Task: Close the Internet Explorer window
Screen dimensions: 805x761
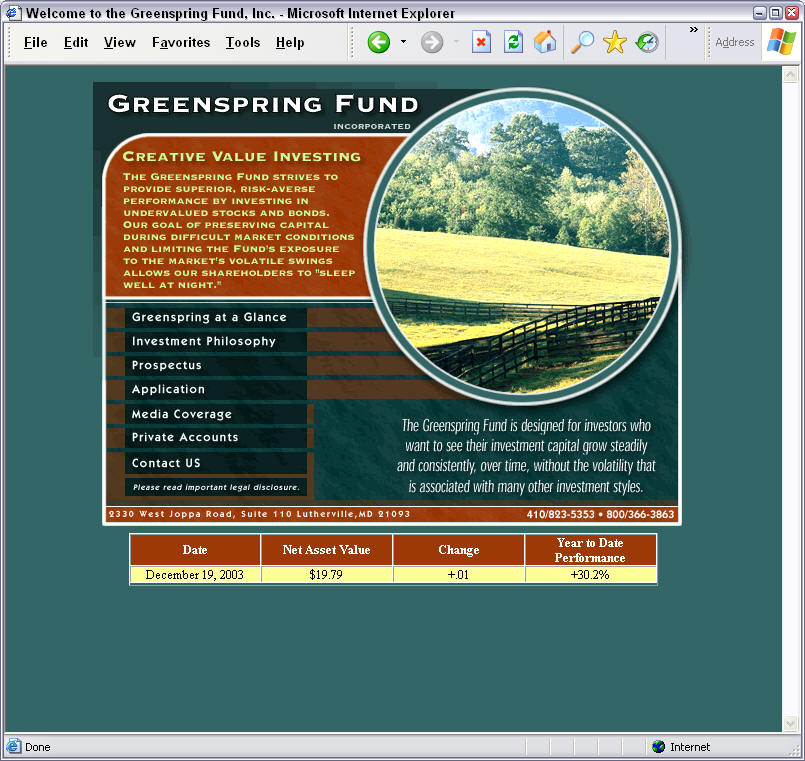Action: coord(792,13)
